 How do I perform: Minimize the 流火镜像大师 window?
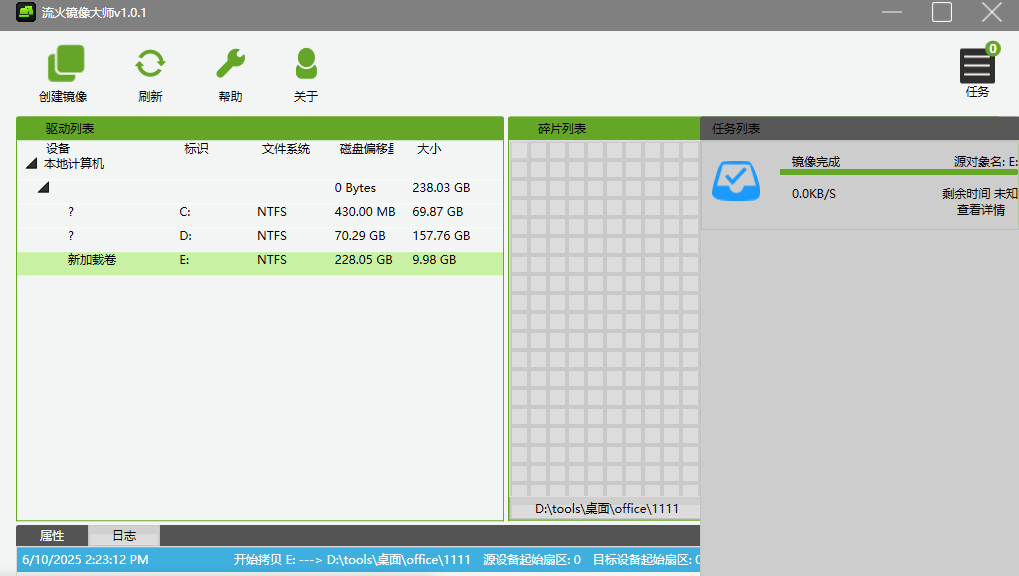click(x=892, y=12)
